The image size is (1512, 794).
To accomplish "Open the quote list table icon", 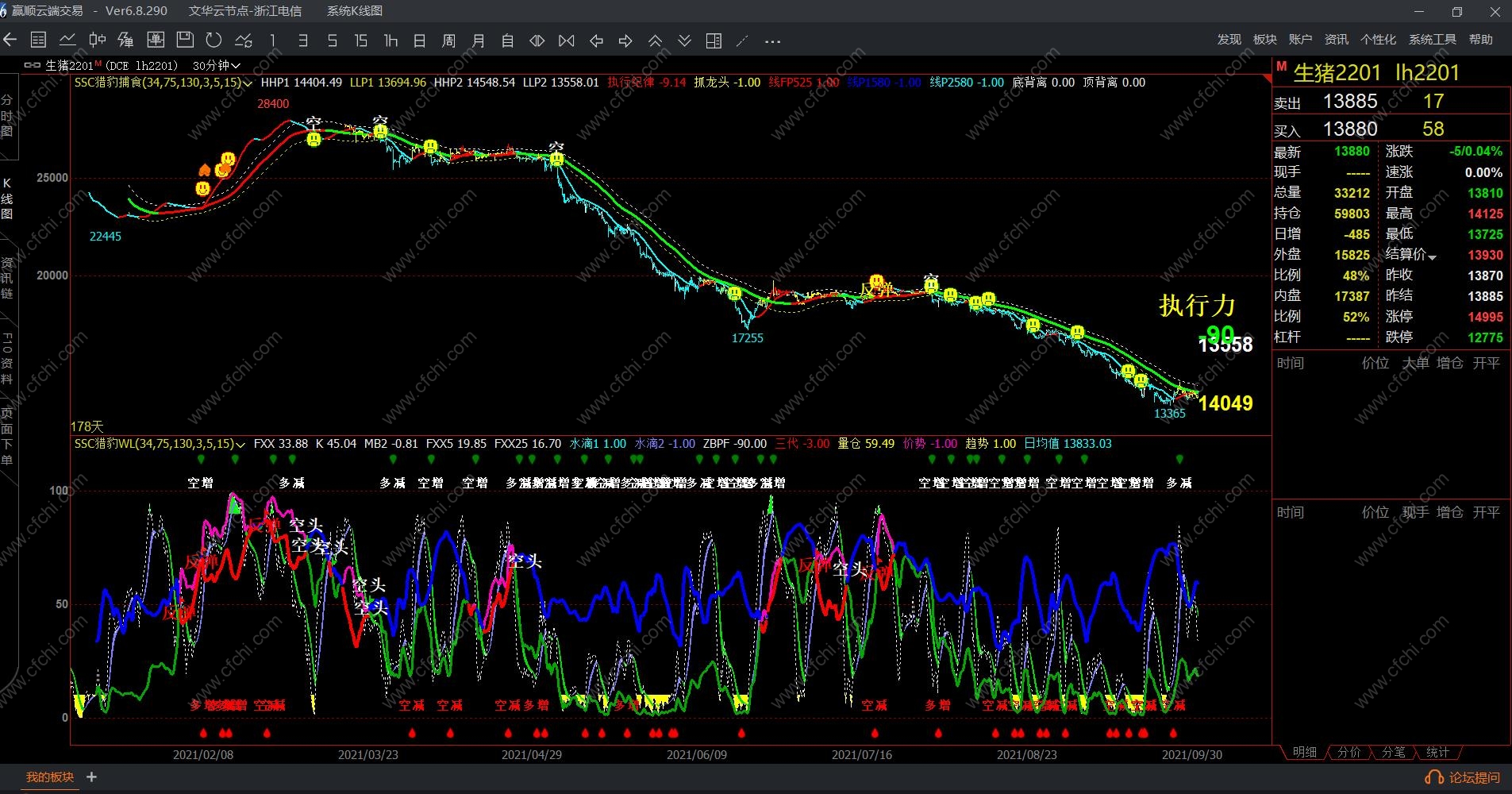I will pos(38,40).
